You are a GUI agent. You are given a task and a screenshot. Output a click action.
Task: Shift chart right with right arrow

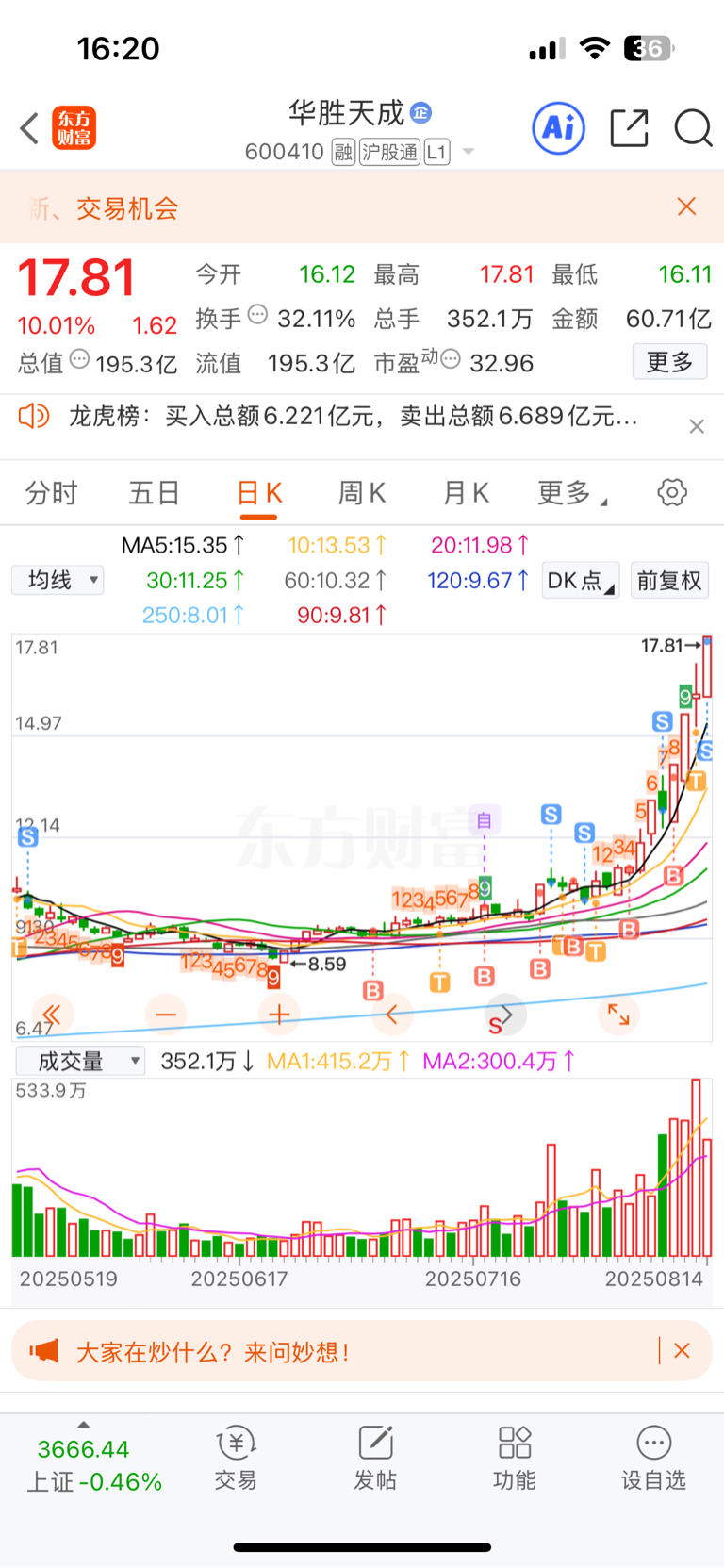[505, 1015]
